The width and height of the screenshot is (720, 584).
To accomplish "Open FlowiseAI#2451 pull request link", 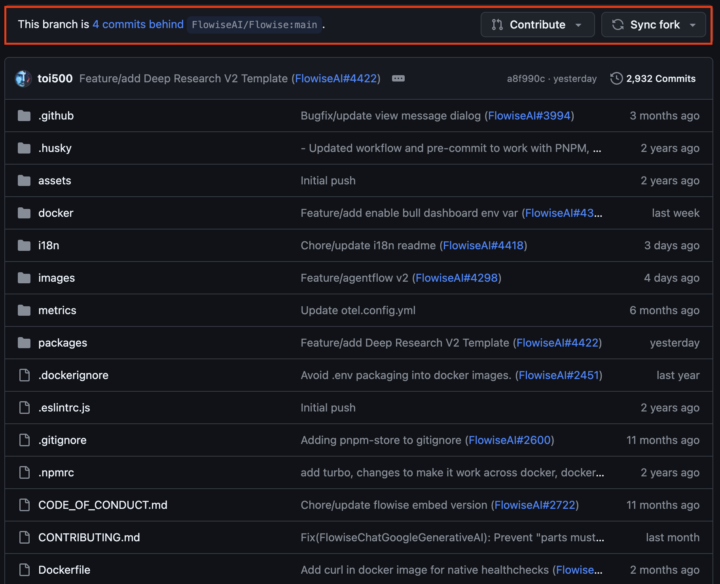I will point(558,375).
